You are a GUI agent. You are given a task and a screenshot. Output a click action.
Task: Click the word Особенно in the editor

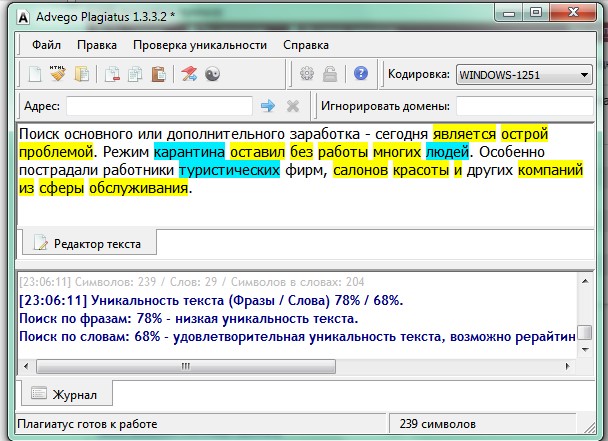coord(512,152)
